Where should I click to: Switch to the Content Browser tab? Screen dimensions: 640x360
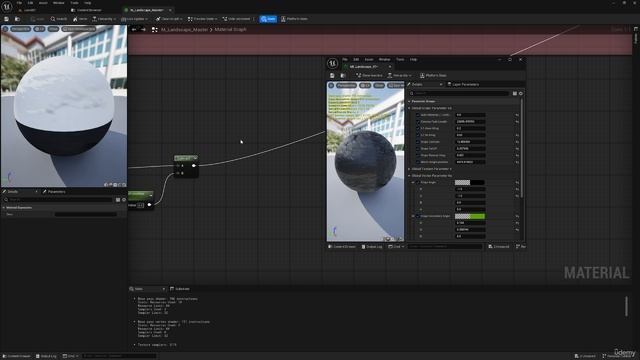(87, 10)
